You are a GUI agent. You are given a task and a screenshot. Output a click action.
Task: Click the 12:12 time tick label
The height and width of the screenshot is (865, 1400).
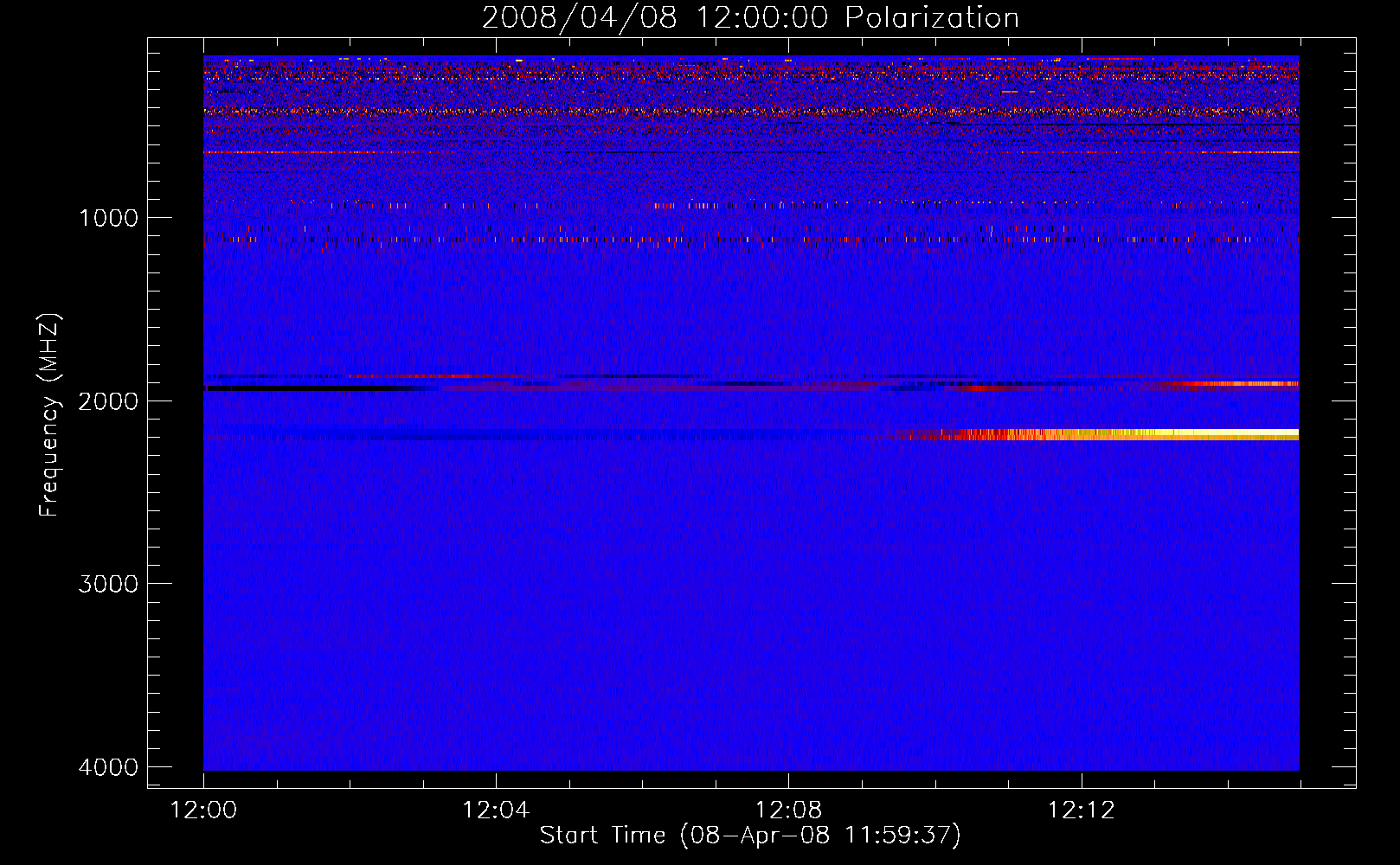(1081, 811)
